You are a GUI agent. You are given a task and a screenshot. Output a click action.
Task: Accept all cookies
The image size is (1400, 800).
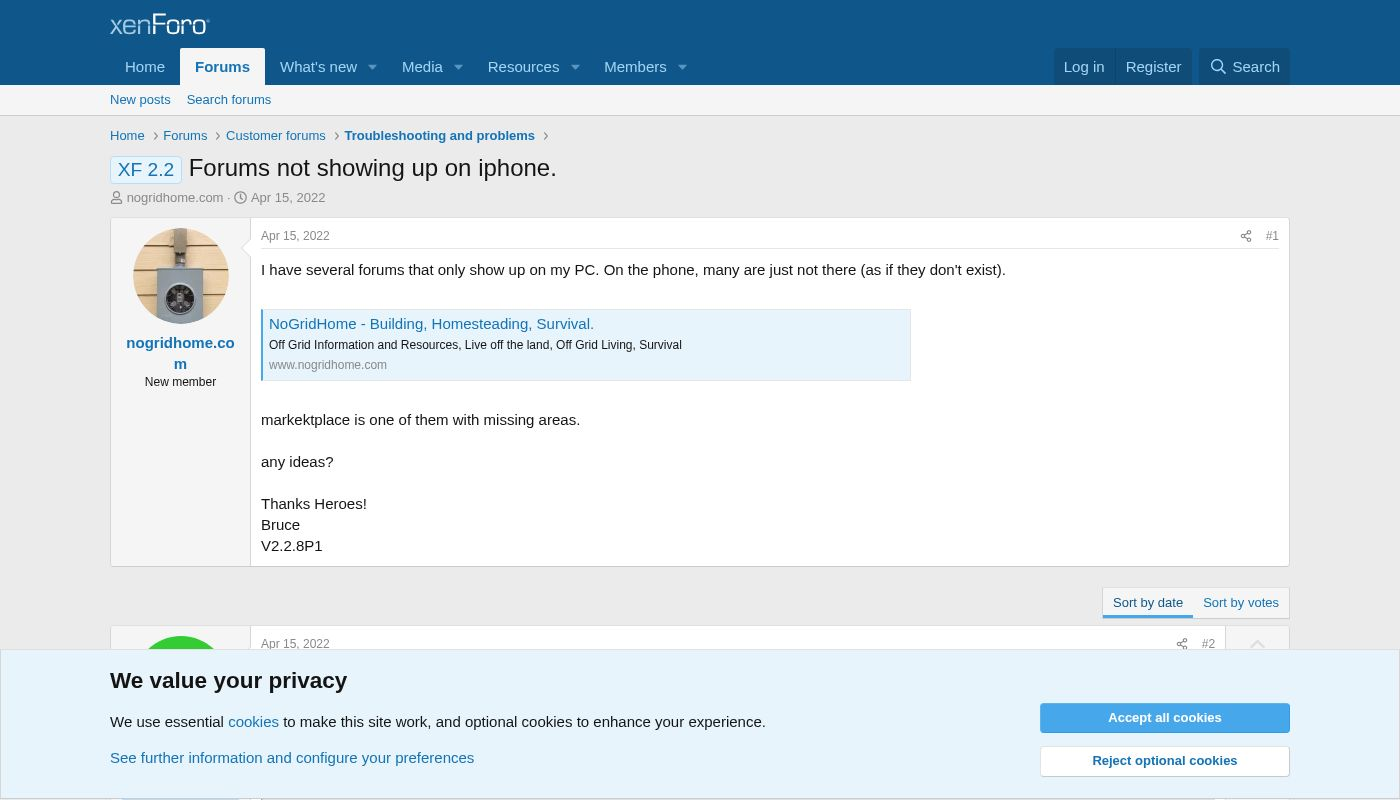click(x=1164, y=718)
